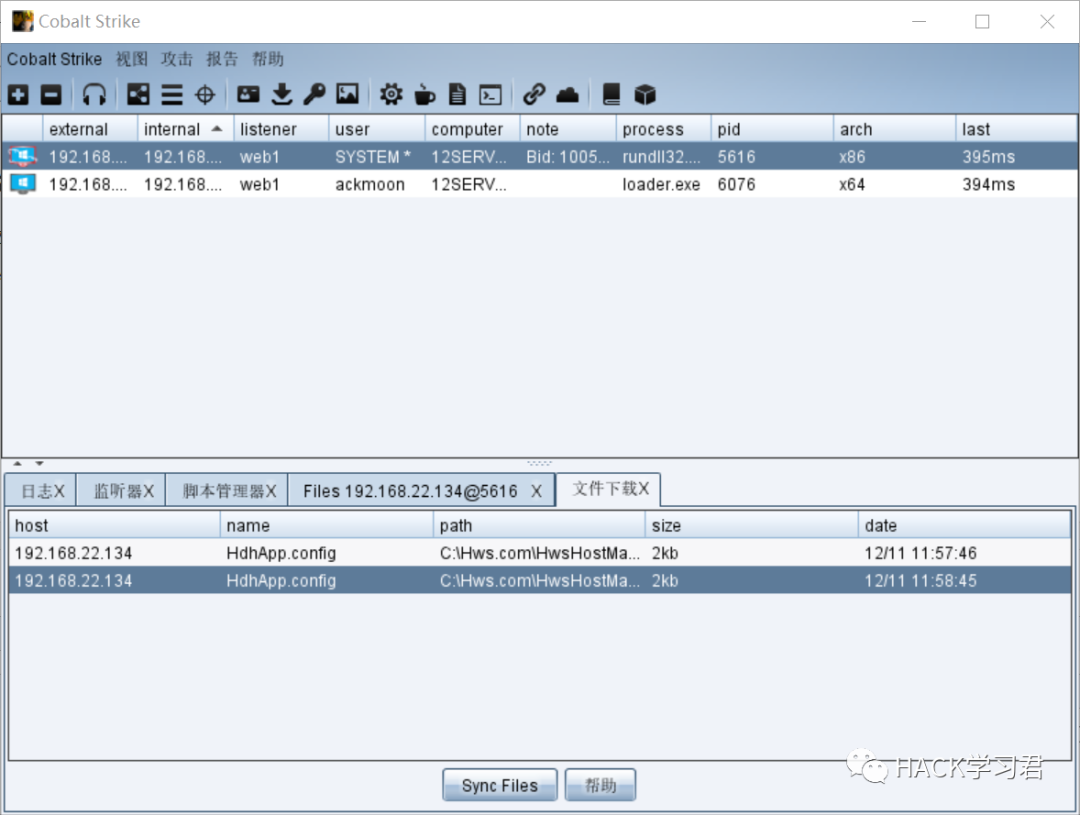Click the Sync Files button

[x=499, y=785]
